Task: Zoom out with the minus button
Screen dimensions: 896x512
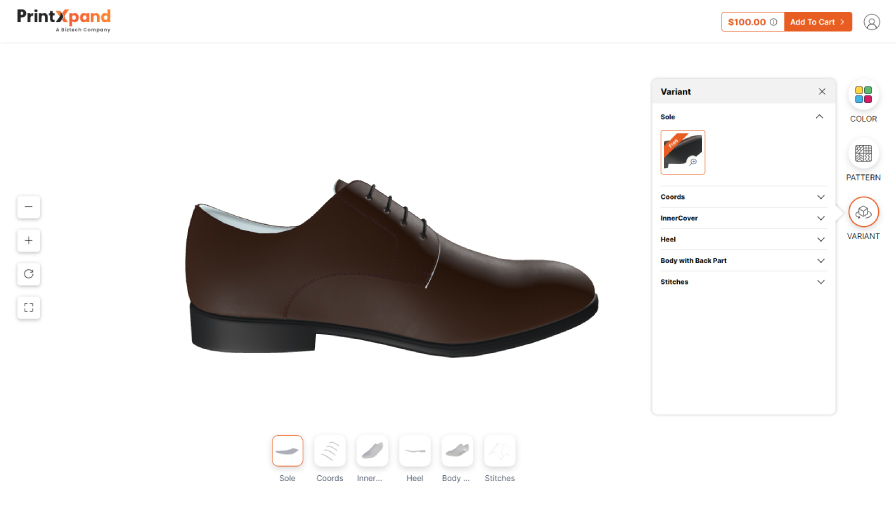Action: (x=29, y=207)
